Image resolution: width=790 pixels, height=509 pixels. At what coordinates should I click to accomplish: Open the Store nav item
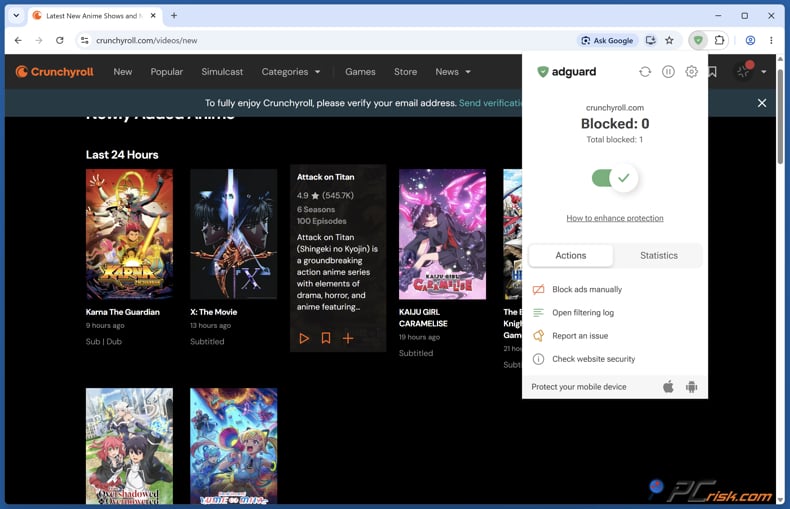pos(405,72)
